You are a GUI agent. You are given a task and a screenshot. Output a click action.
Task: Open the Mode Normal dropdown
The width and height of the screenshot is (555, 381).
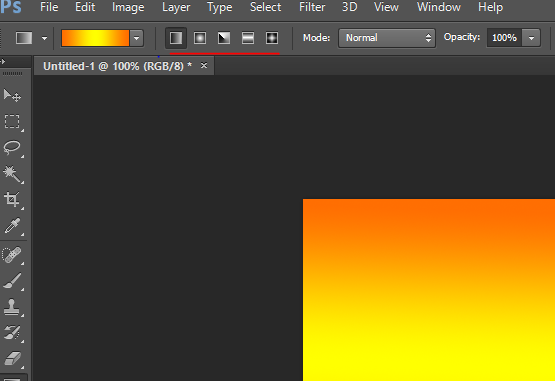(387, 38)
